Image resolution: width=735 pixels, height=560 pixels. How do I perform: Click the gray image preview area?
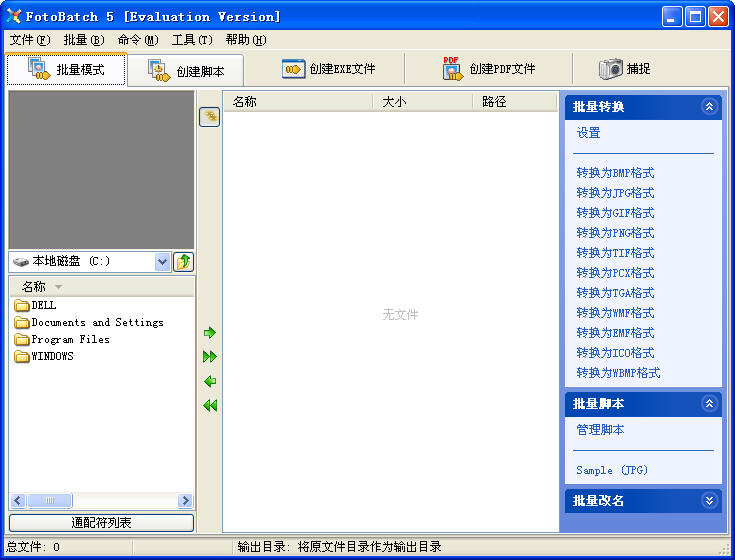click(101, 170)
